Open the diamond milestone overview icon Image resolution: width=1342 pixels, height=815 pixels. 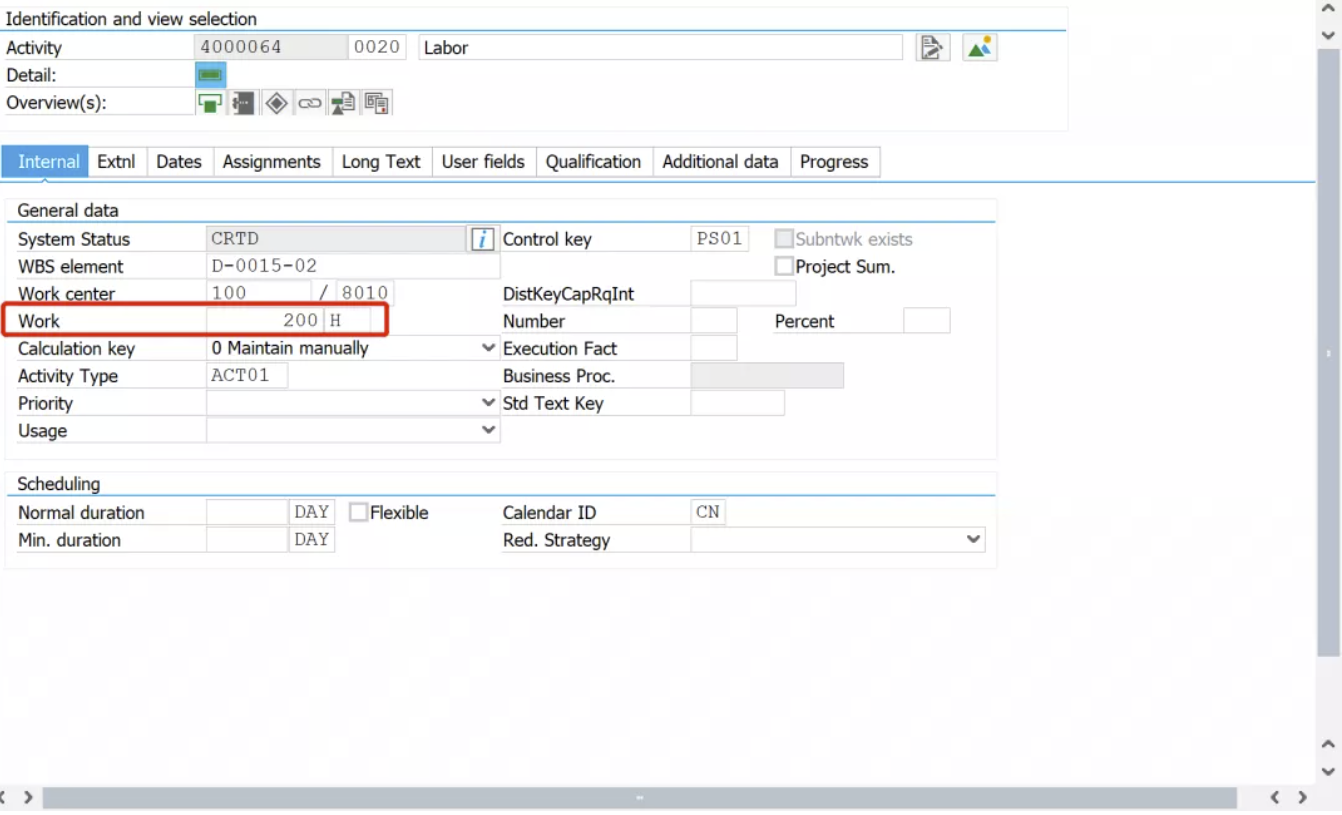277,103
